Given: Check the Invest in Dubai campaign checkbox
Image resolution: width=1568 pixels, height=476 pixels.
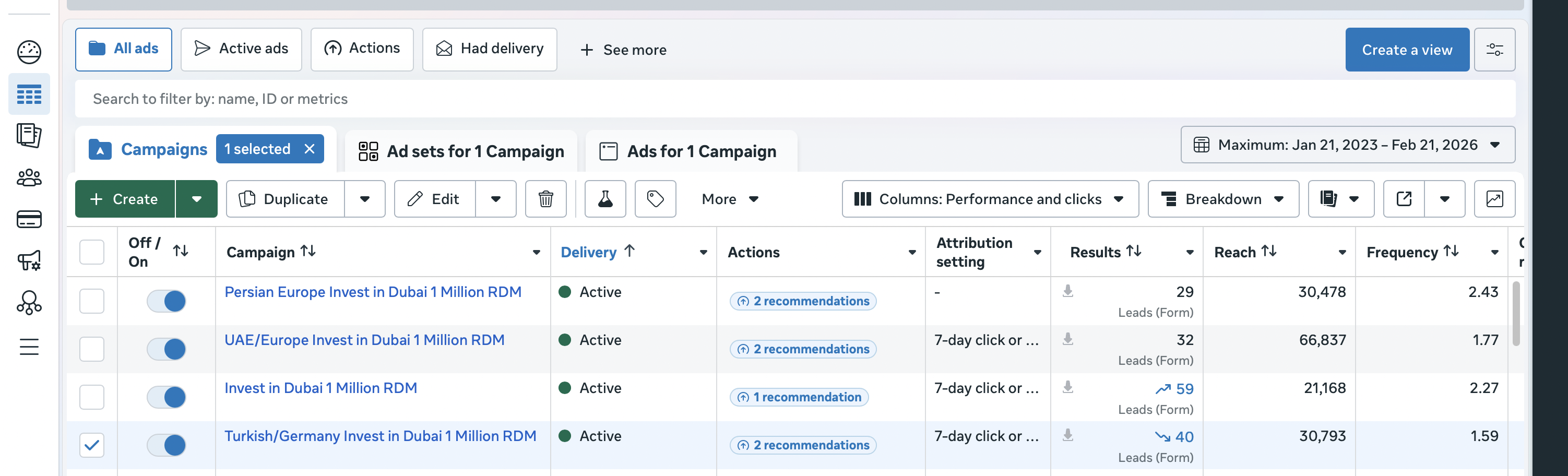Looking at the screenshot, I should [x=92, y=397].
